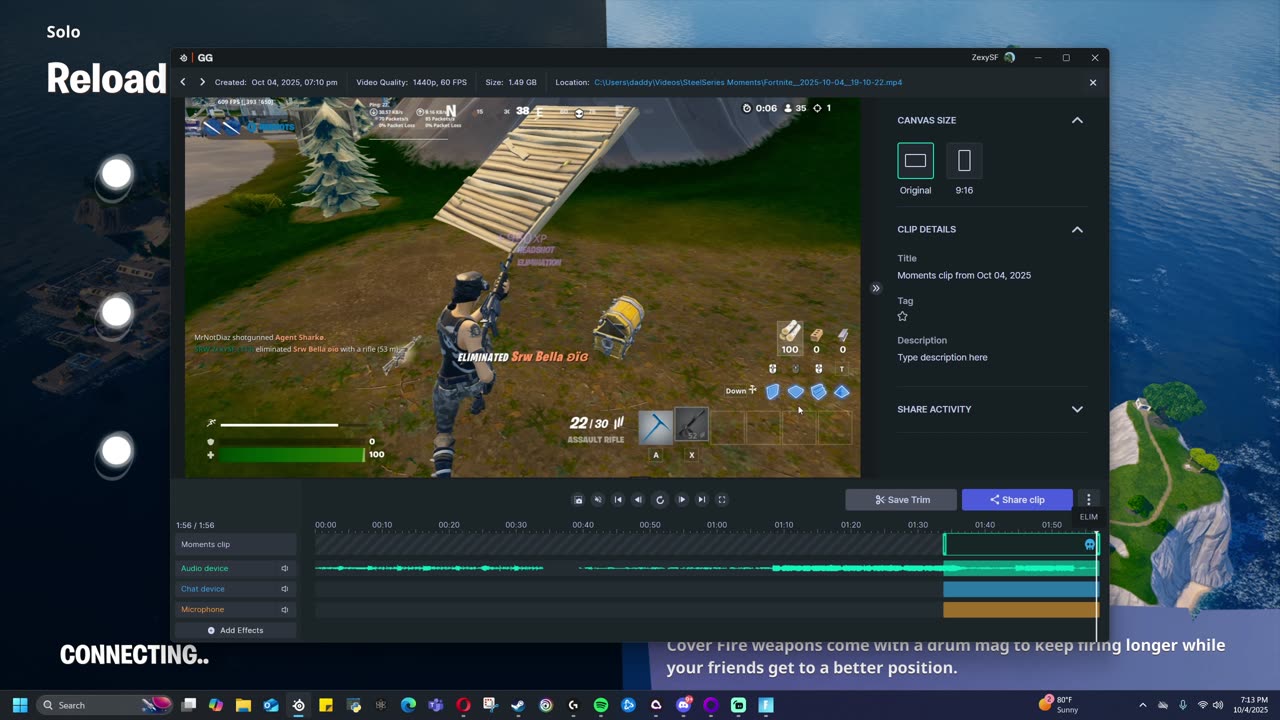Click the SteelSeries GG taskbar icon
The width and height of the screenshot is (1280, 720).
(x=298, y=705)
